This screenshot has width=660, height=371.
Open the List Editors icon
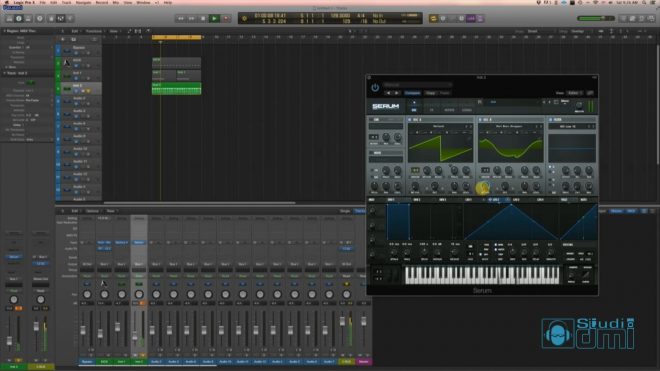click(623, 19)
